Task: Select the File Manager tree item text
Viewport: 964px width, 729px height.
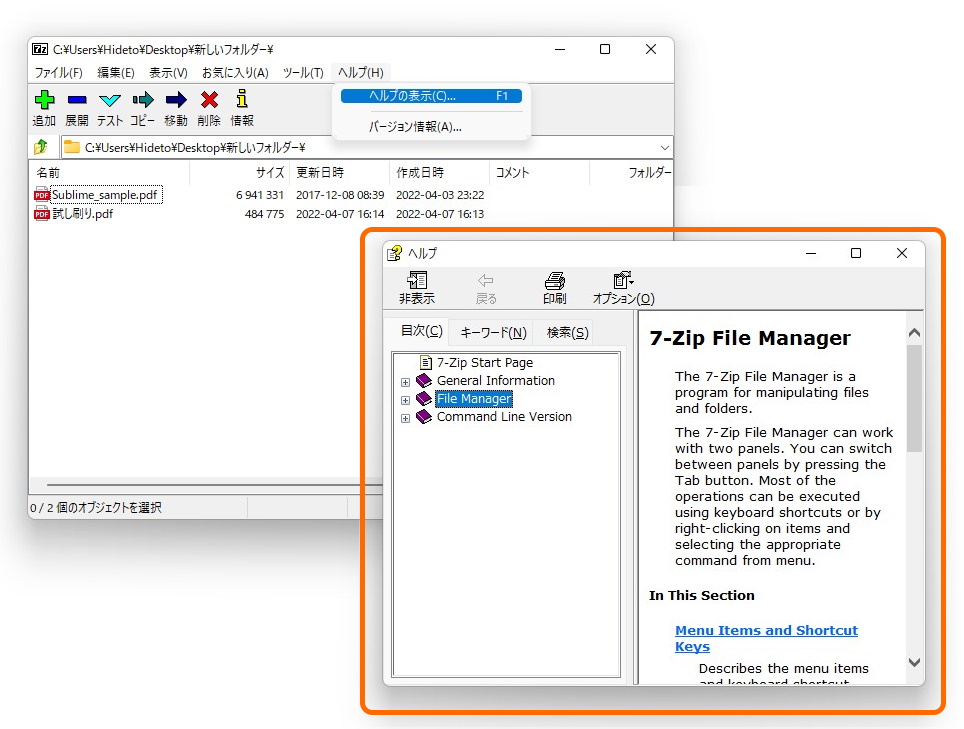Action: click(x=473, y=398)
